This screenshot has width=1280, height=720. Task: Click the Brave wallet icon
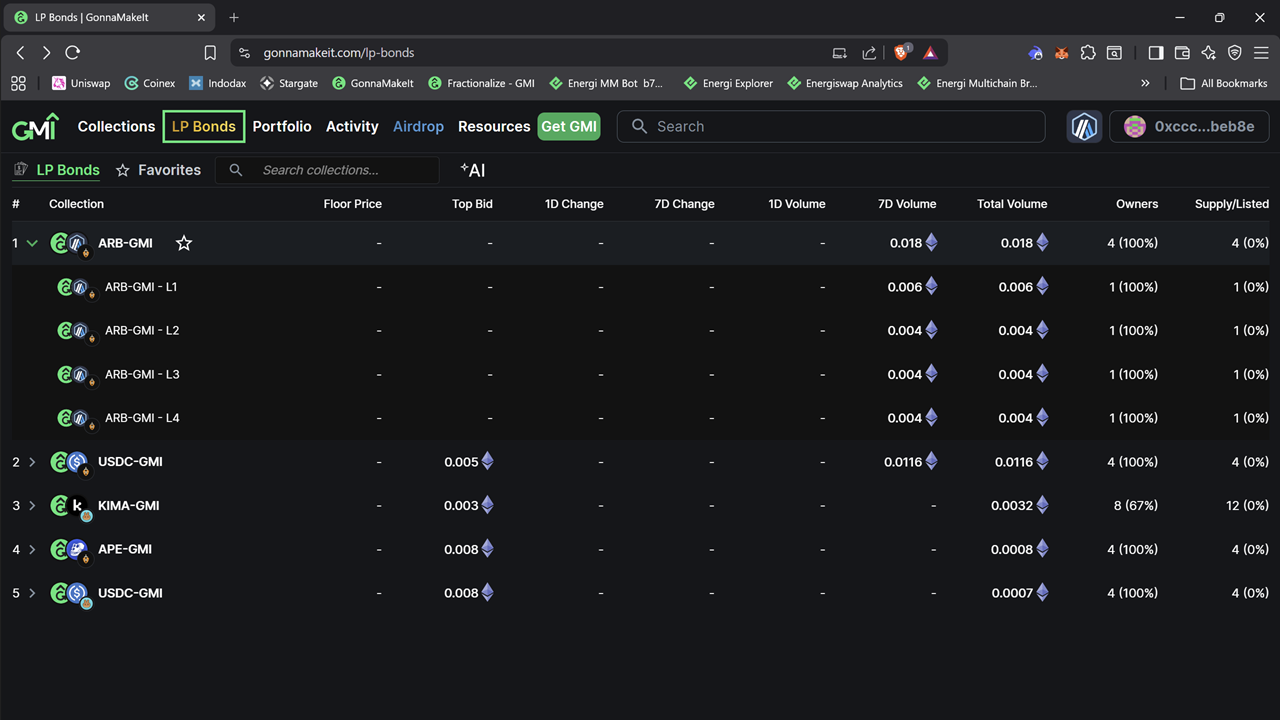point(1182,53)
